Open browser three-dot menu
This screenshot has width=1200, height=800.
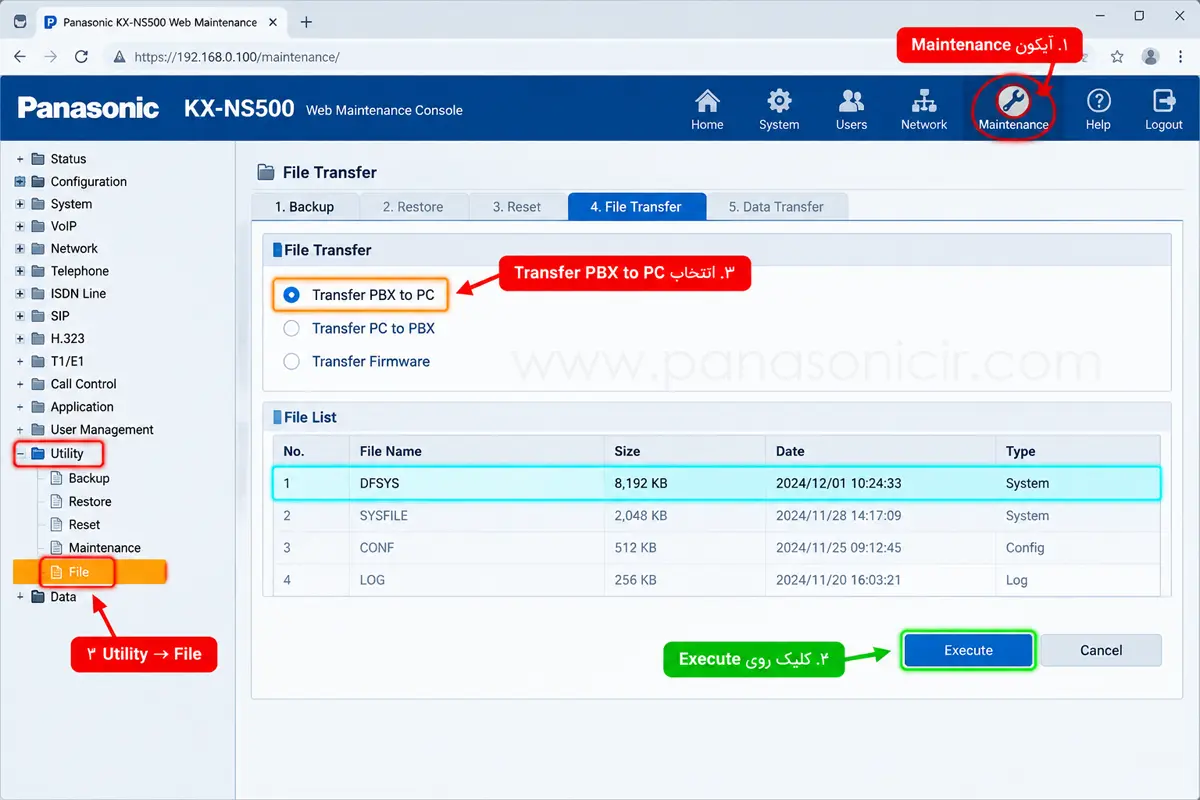point(1181,57)
